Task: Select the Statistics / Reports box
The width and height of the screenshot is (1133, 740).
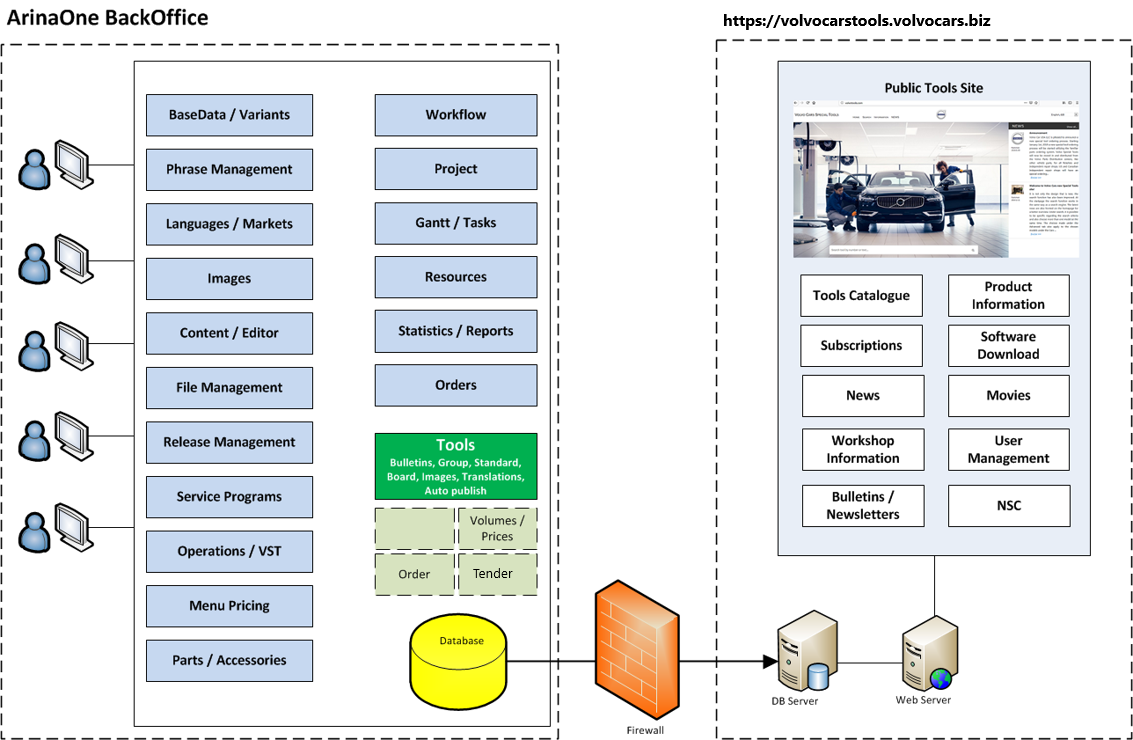Action: [455, 331]
